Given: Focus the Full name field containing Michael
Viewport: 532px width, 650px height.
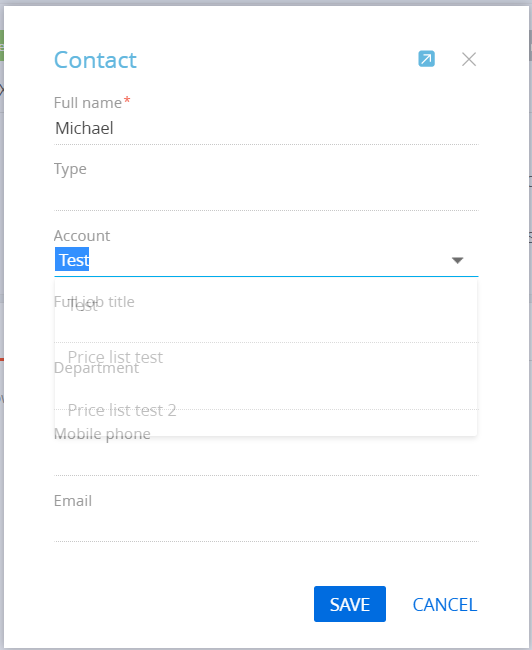Looking at the screenshot, I should pos(266,129).
